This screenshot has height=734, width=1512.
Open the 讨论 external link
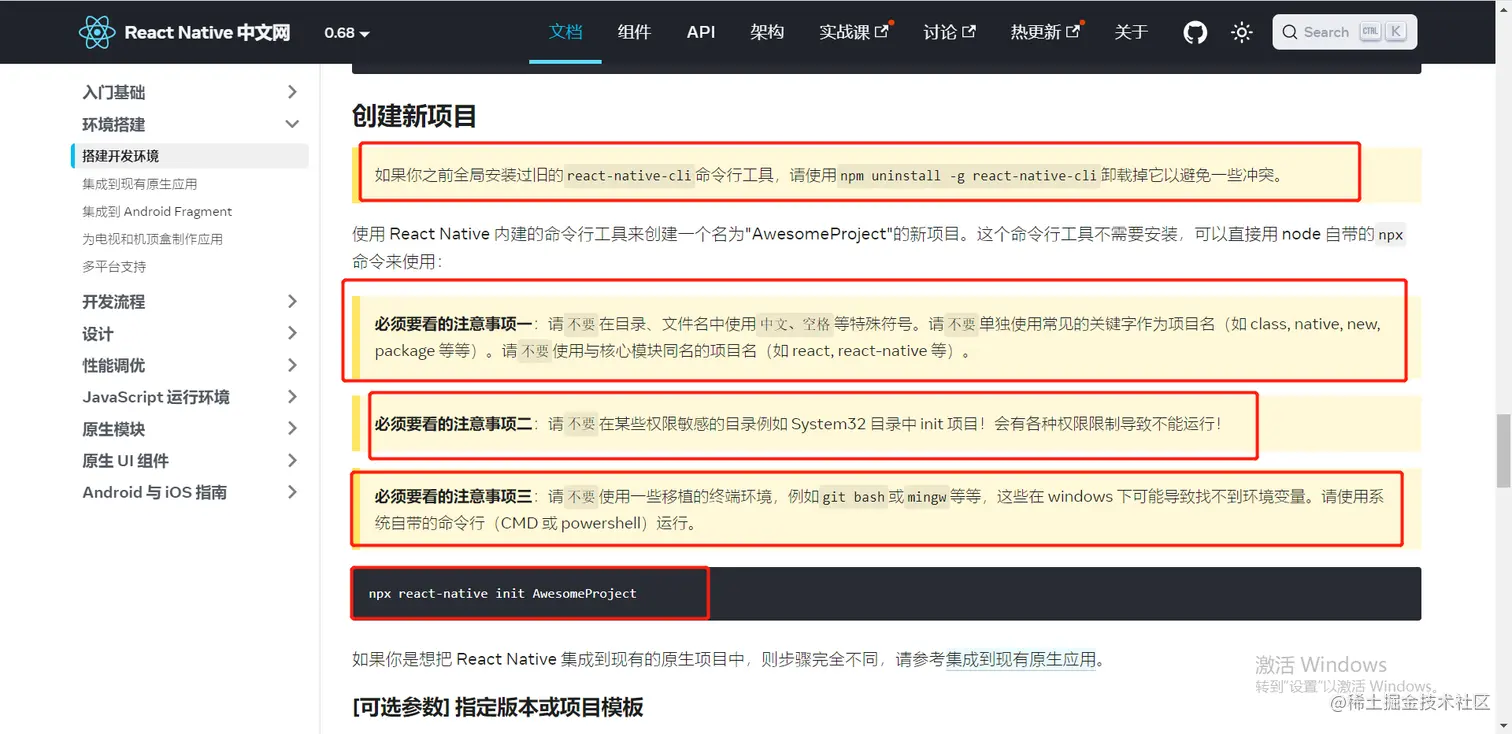tap(950, 32)
